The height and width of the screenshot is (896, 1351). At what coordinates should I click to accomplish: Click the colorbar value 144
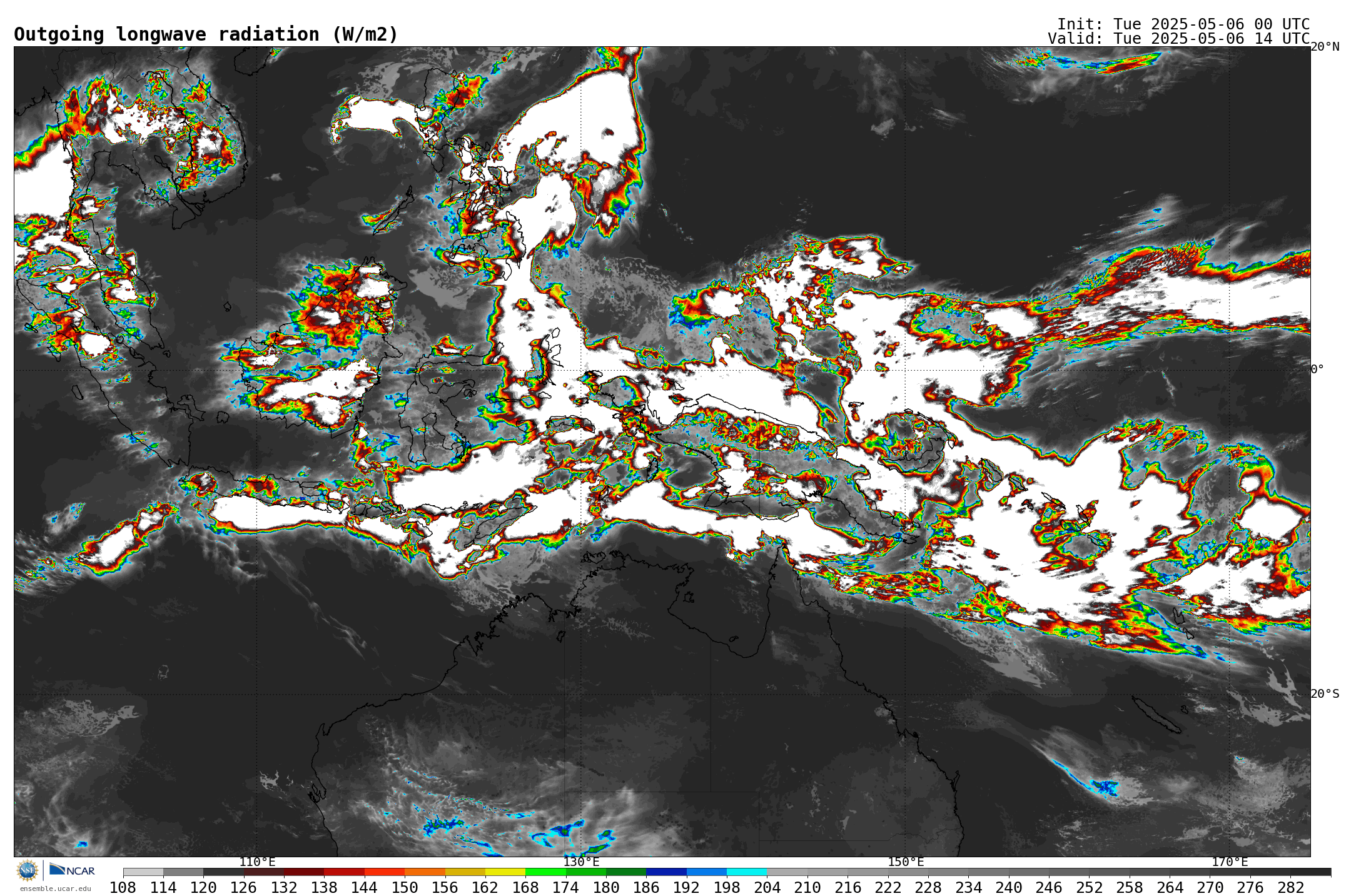pos(364,887)
